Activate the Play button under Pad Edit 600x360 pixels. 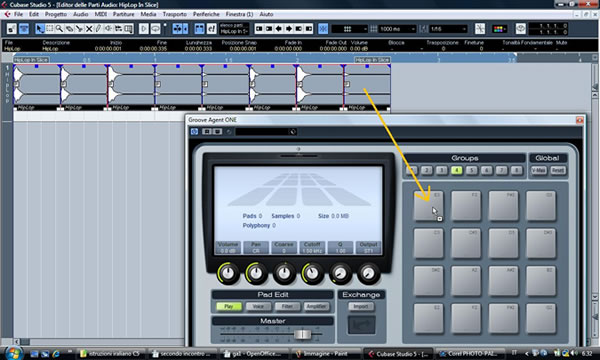click(x=229, y=306)
